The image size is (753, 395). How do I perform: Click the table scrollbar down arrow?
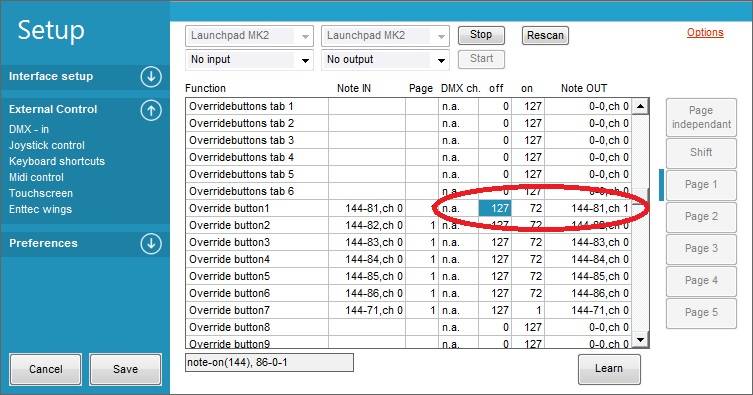[x=640, y=340]
